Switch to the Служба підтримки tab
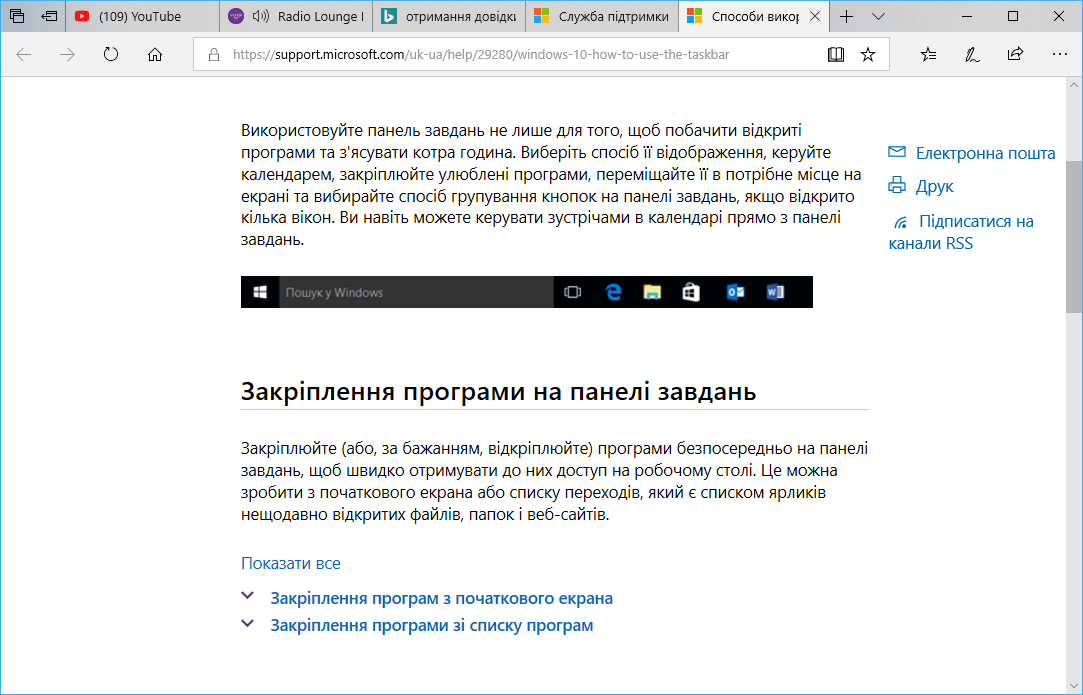Viewport: 1083px width, 695px height. pyautogui.click(x=602, y=17)
